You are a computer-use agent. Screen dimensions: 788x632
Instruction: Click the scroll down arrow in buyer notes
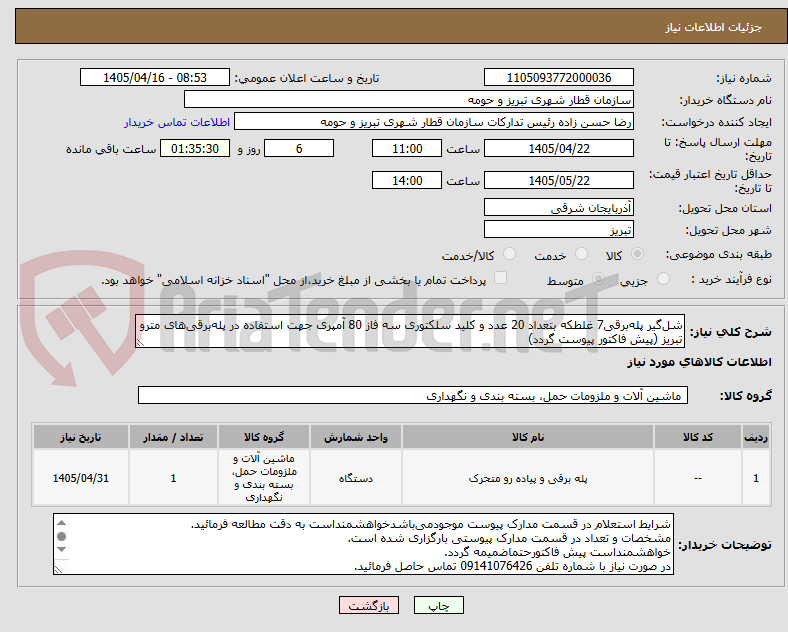pos(61,550)
